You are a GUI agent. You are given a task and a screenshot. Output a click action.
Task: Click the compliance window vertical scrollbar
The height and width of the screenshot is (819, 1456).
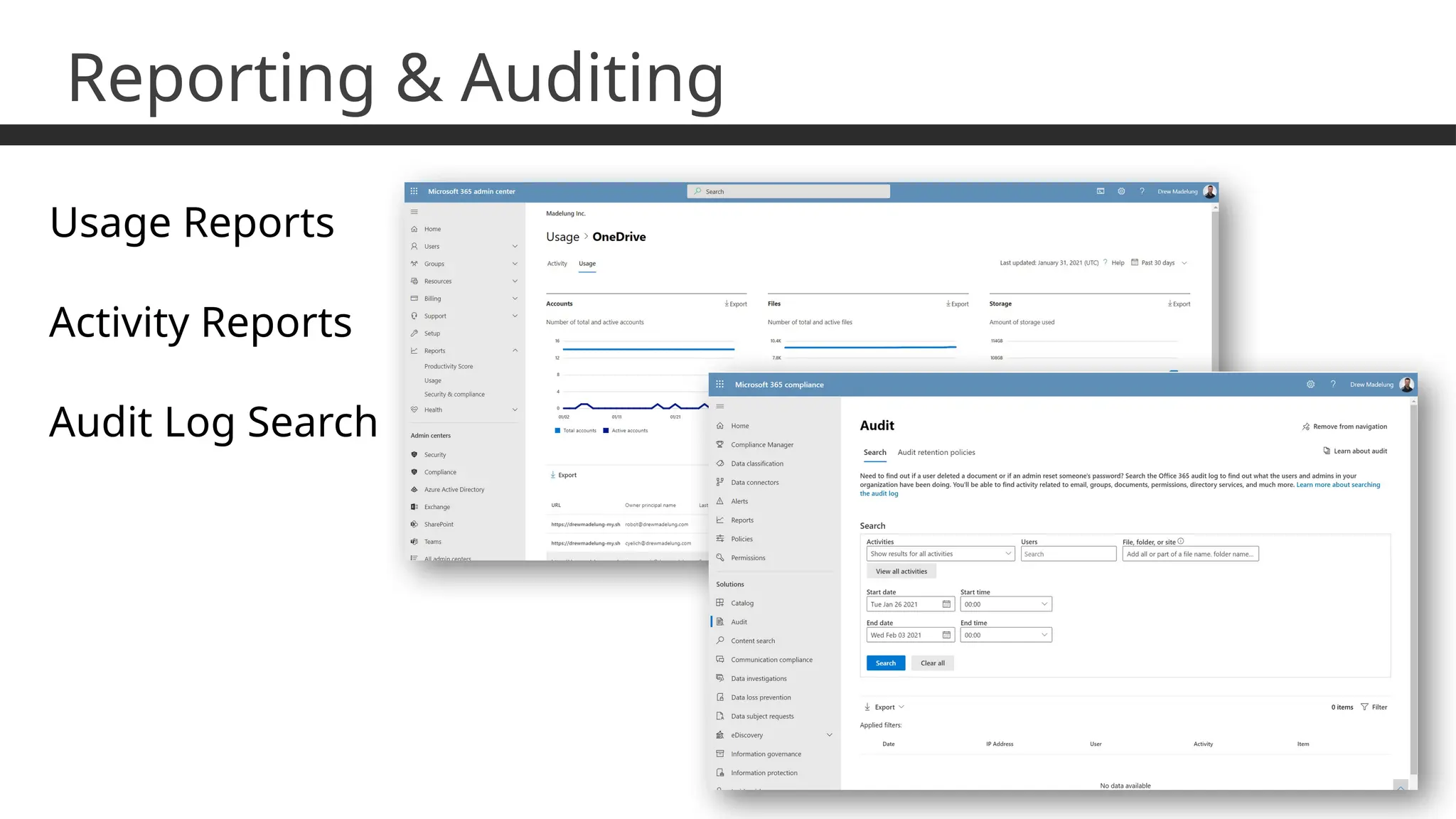coord(1413,590)
